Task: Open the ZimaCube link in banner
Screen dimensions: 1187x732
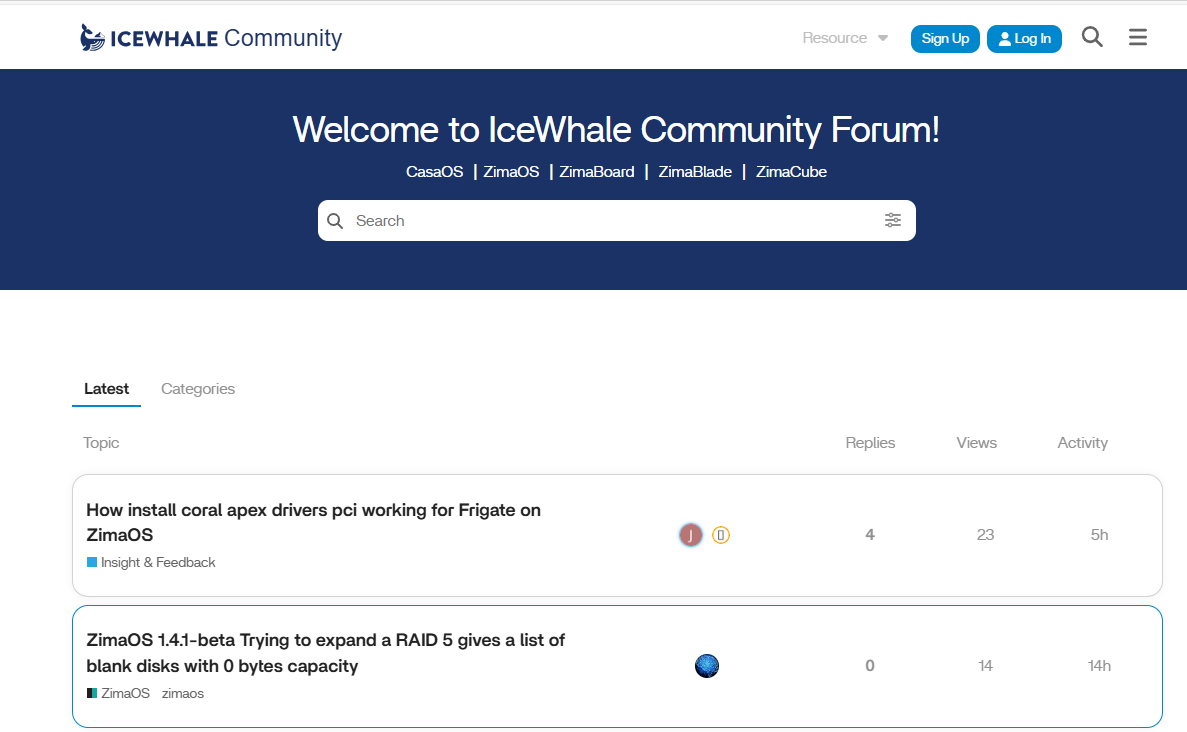Action: coord(791,172)
